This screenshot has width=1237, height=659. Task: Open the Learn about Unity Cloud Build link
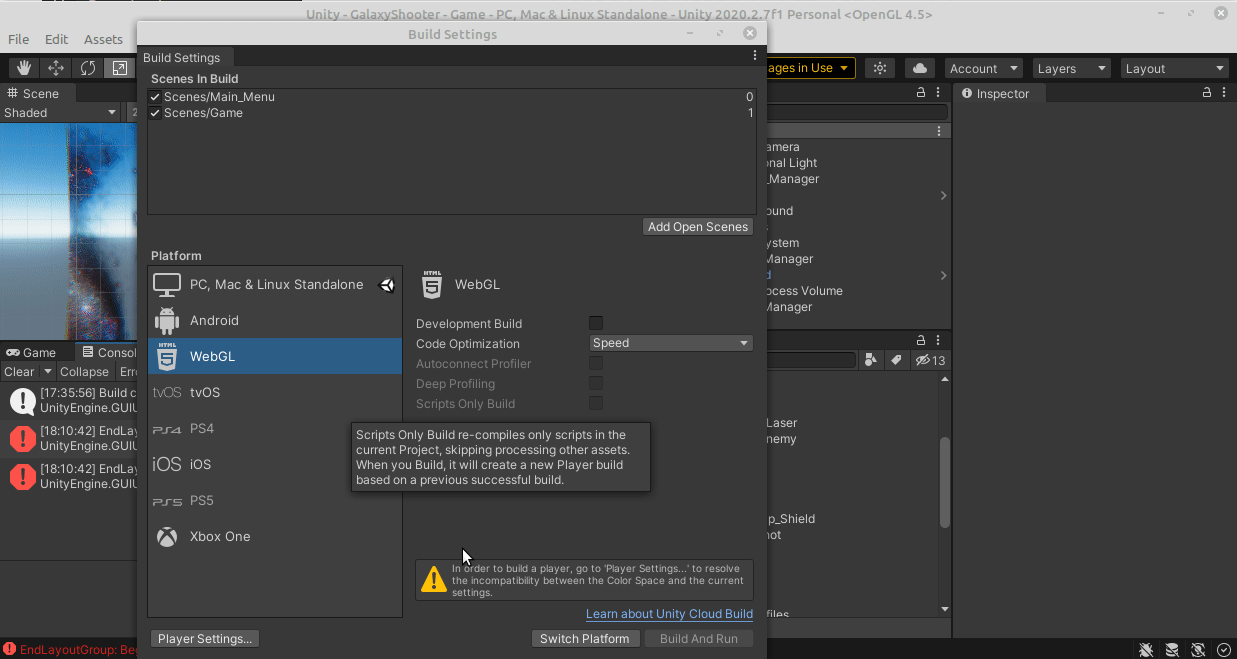669,614
